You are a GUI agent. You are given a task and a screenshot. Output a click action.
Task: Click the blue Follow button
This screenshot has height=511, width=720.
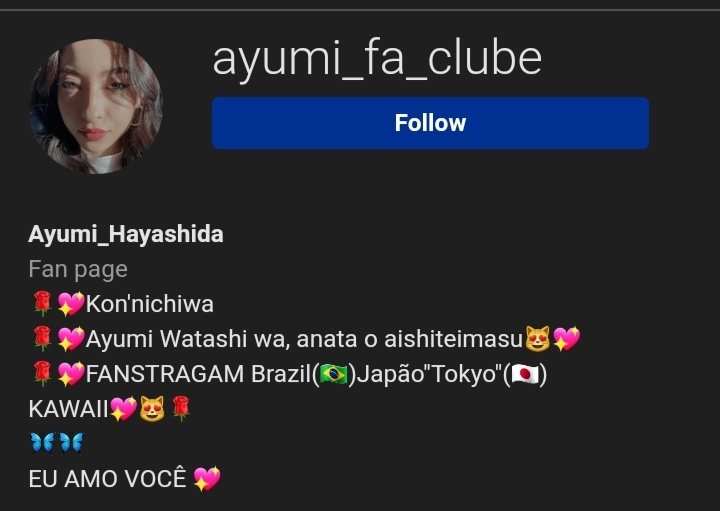pos(430,123)
